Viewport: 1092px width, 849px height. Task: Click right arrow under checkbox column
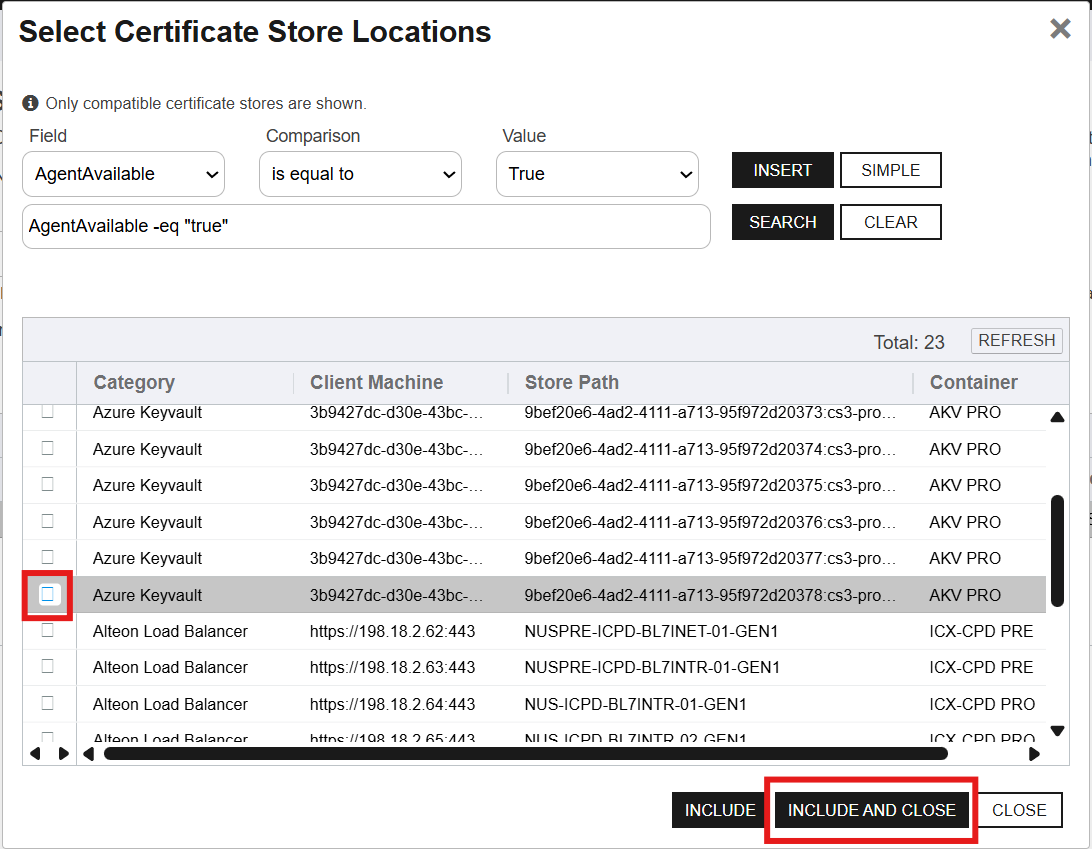click(64, 754)
